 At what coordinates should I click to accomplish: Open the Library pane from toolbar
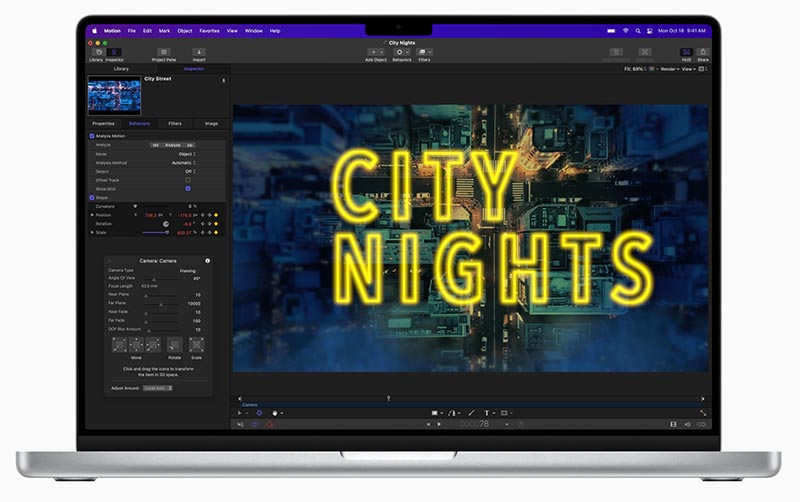pyautogui.click(x=98, y=53)
